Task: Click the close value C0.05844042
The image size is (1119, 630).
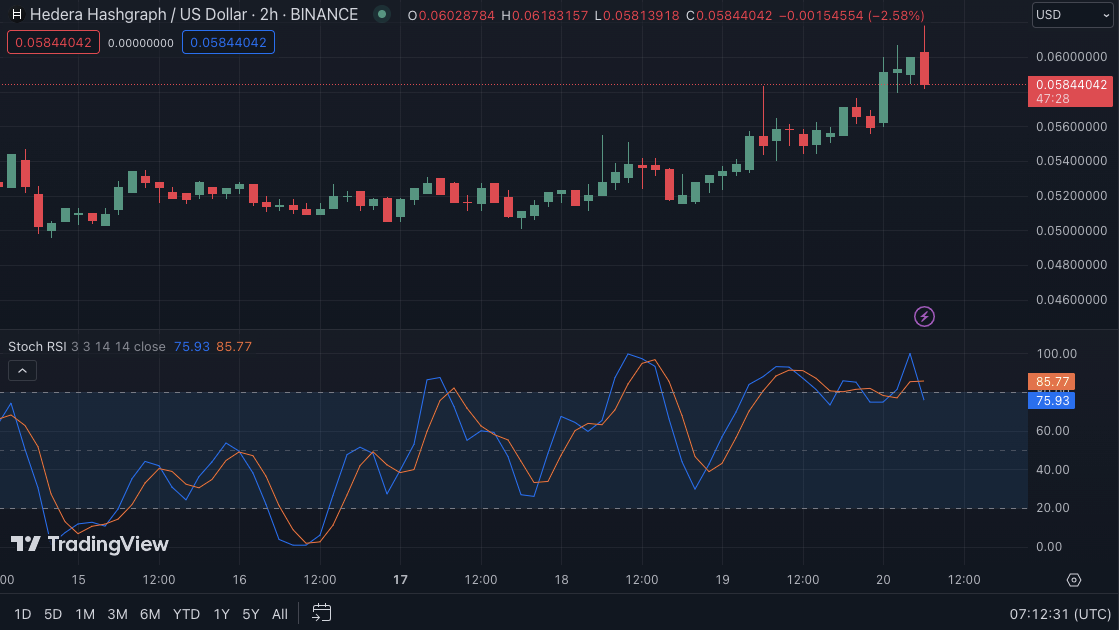Action: [729, 15]
